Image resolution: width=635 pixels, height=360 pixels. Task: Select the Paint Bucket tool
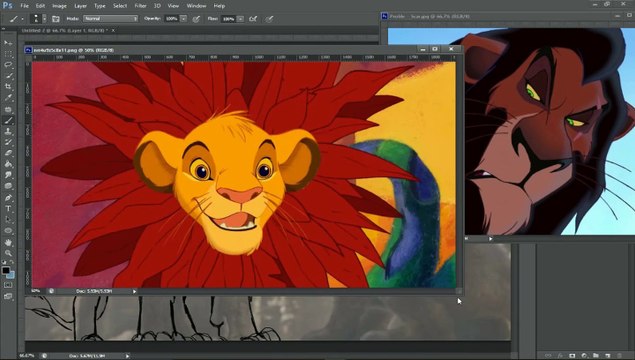coord(8,164)
